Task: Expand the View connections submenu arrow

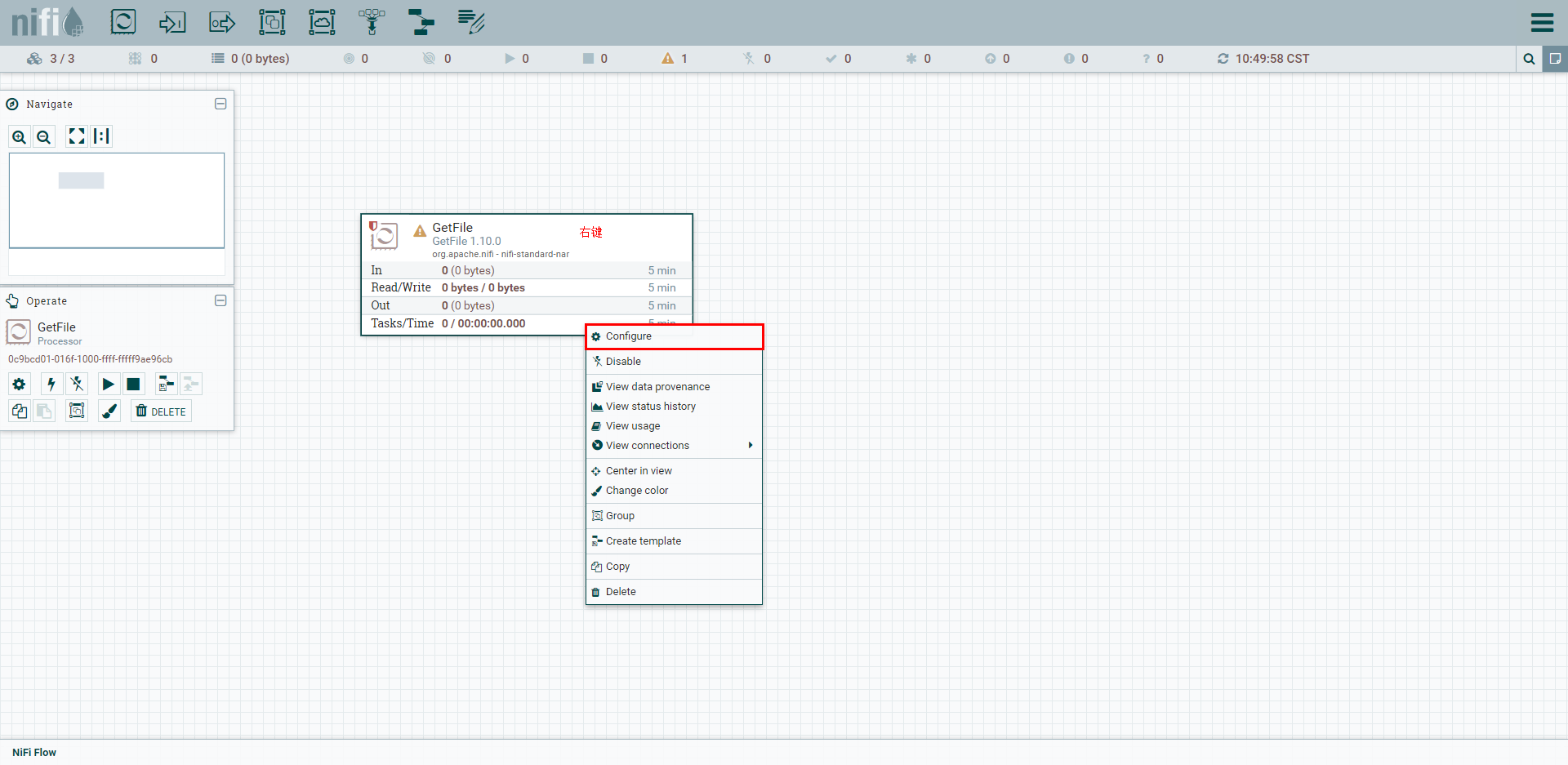Action: 751,445
